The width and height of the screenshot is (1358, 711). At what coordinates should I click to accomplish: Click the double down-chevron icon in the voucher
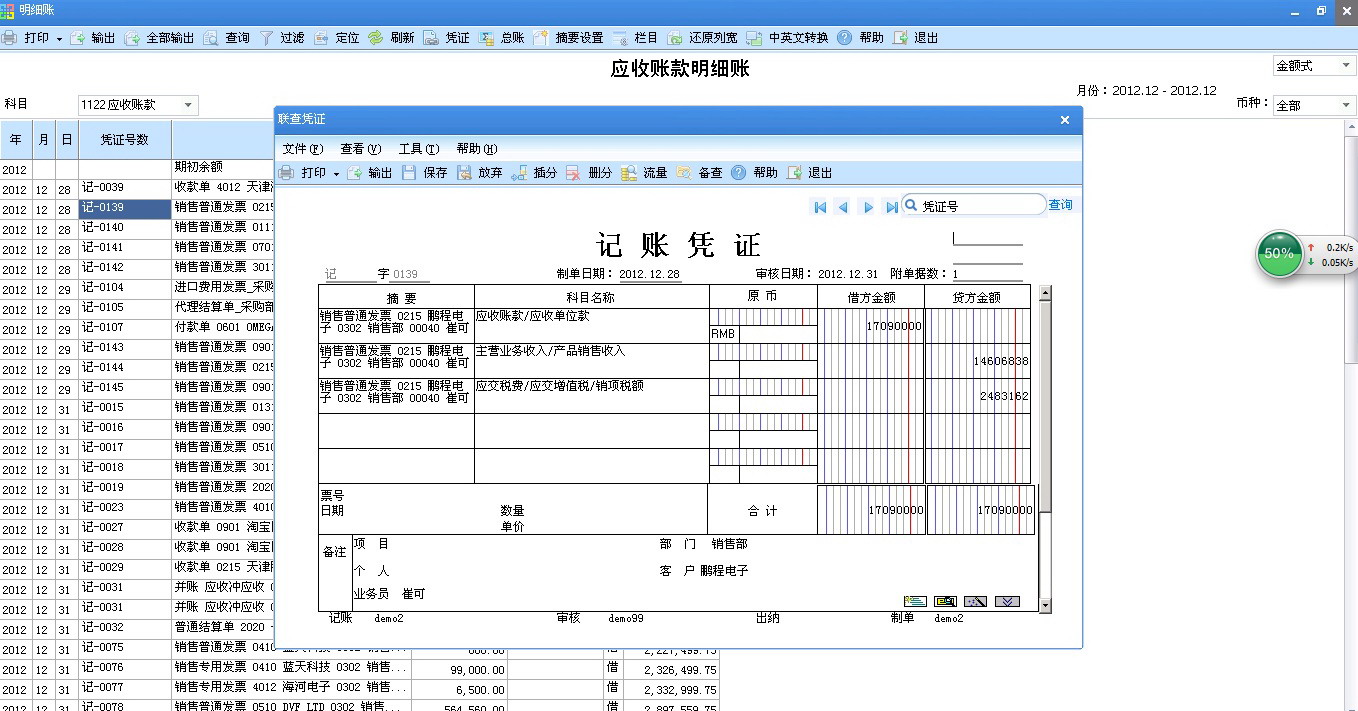[x=1007, y=601]
